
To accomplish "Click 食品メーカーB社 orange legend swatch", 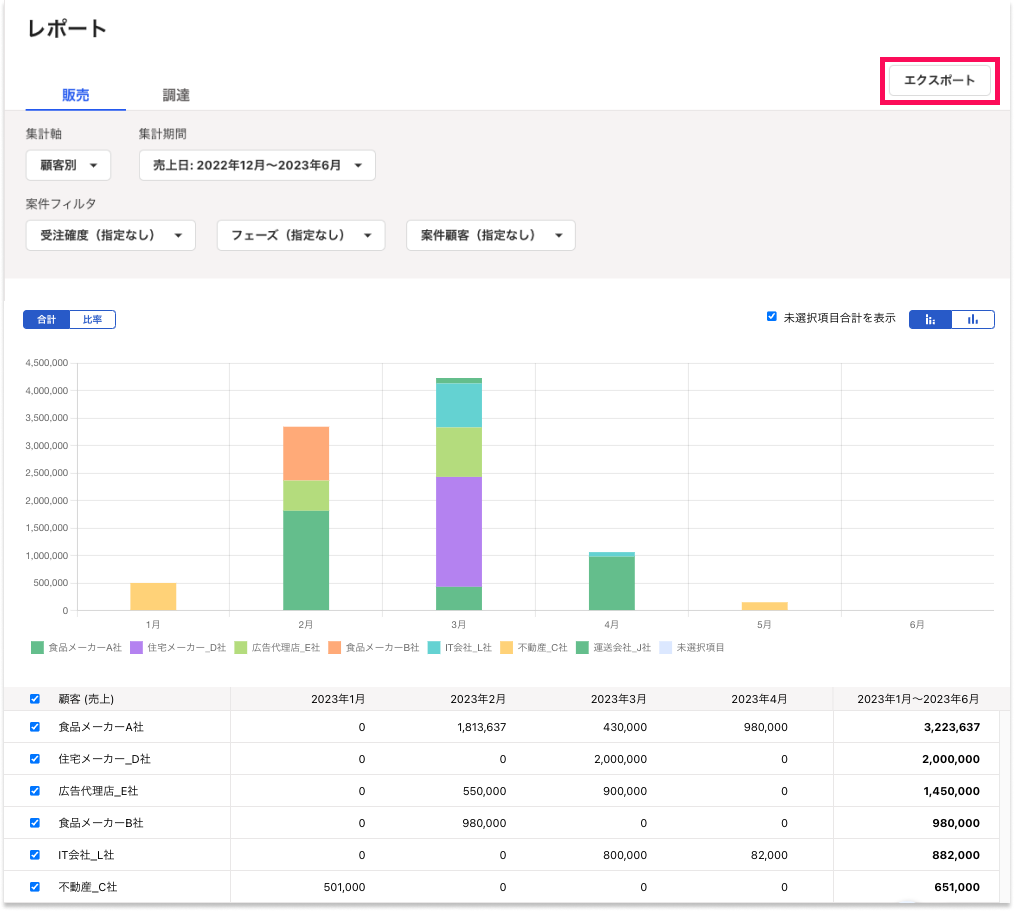I will [x=334, y=647].
